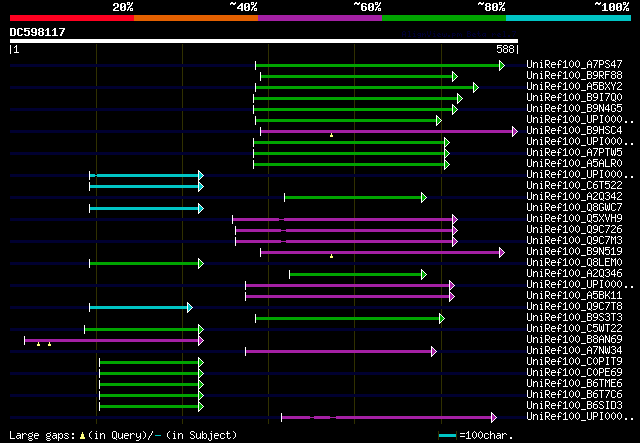Click the UniRef100_A2Q346 label
This screenshot has width=640, height=443.
(x=574, y=274)
